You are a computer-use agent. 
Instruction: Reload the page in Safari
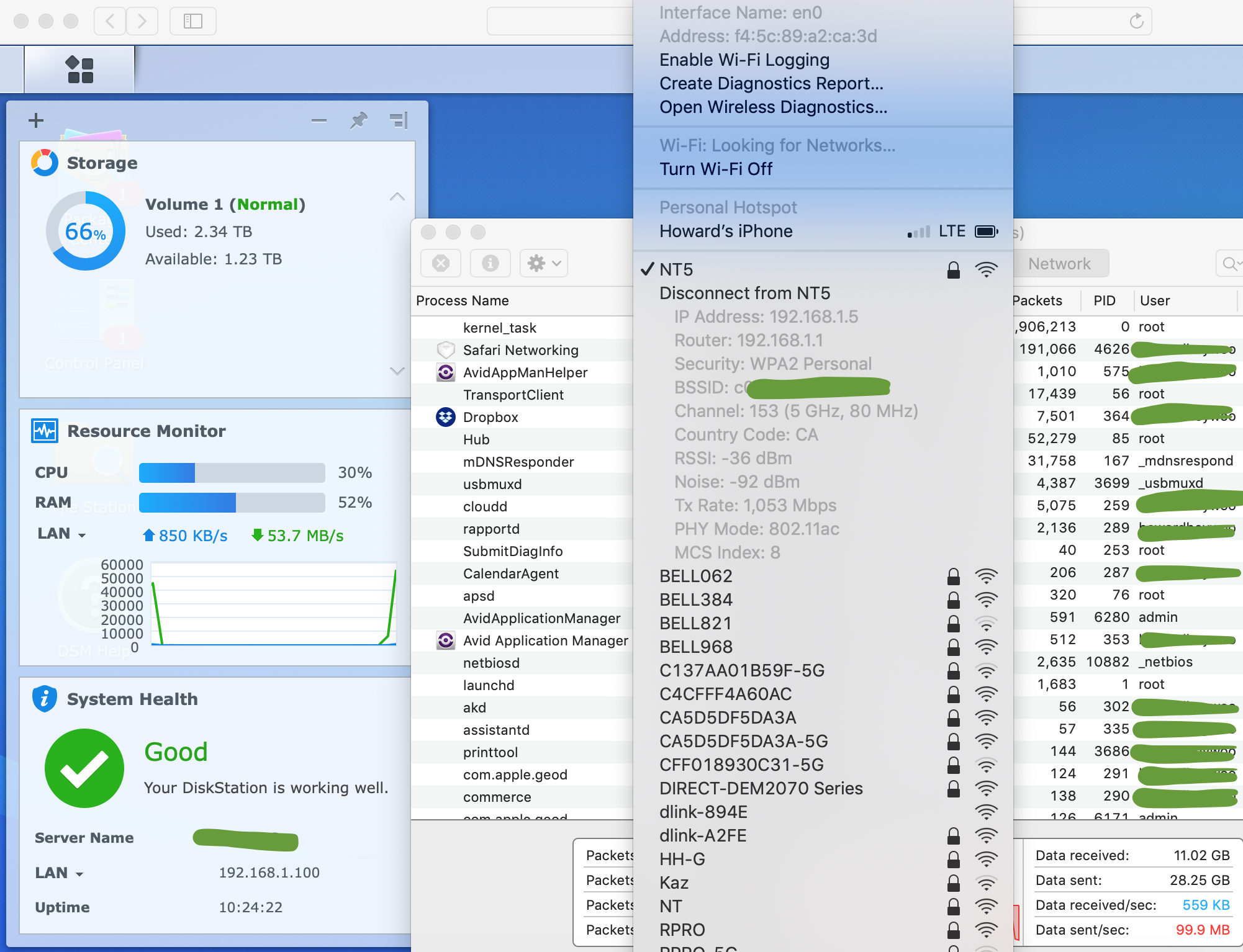pos(1136,21)
